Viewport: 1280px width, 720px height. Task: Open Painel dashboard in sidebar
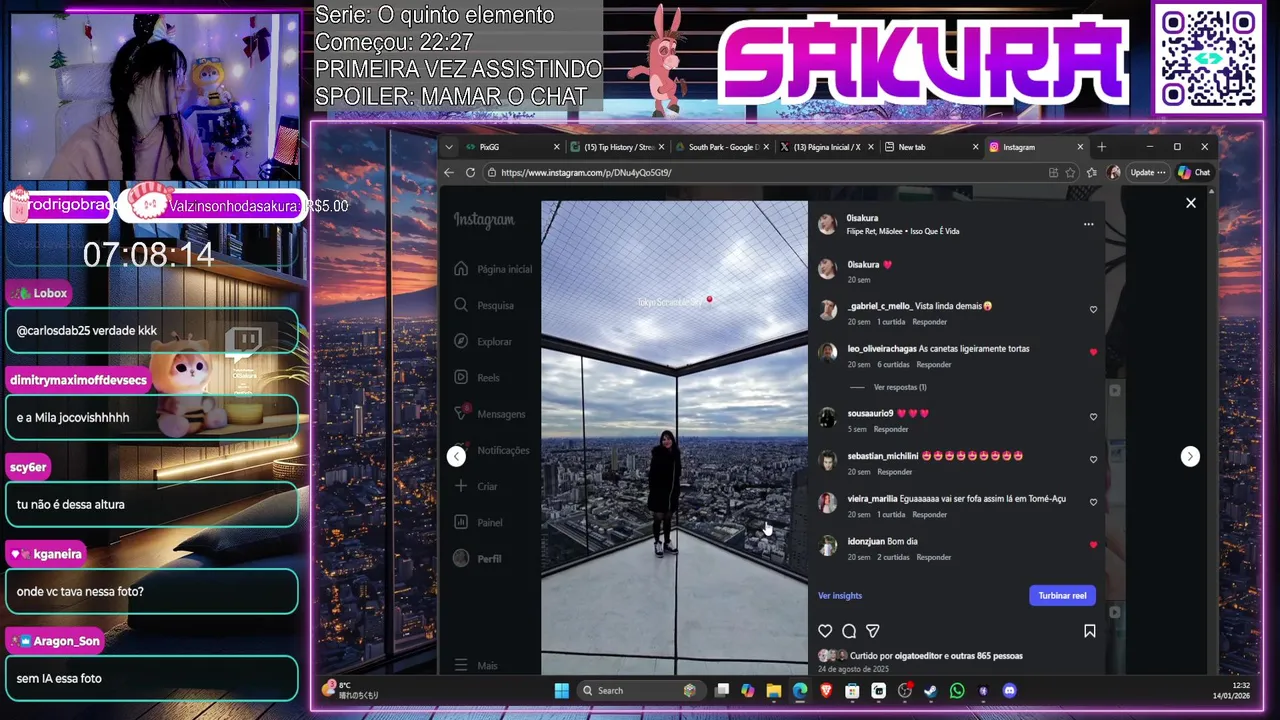coord(478,522)
